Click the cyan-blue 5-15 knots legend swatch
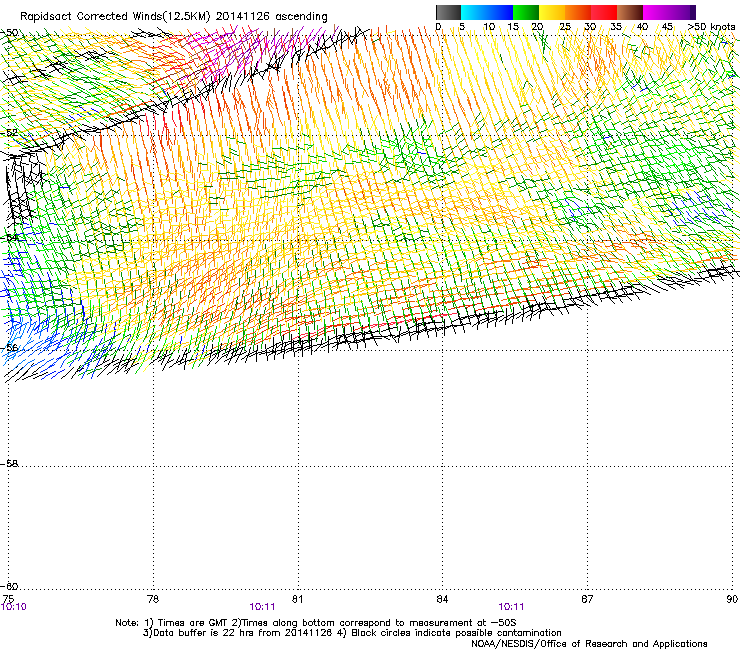The width and height of the screenshot is (740, 650). (487, 12)
